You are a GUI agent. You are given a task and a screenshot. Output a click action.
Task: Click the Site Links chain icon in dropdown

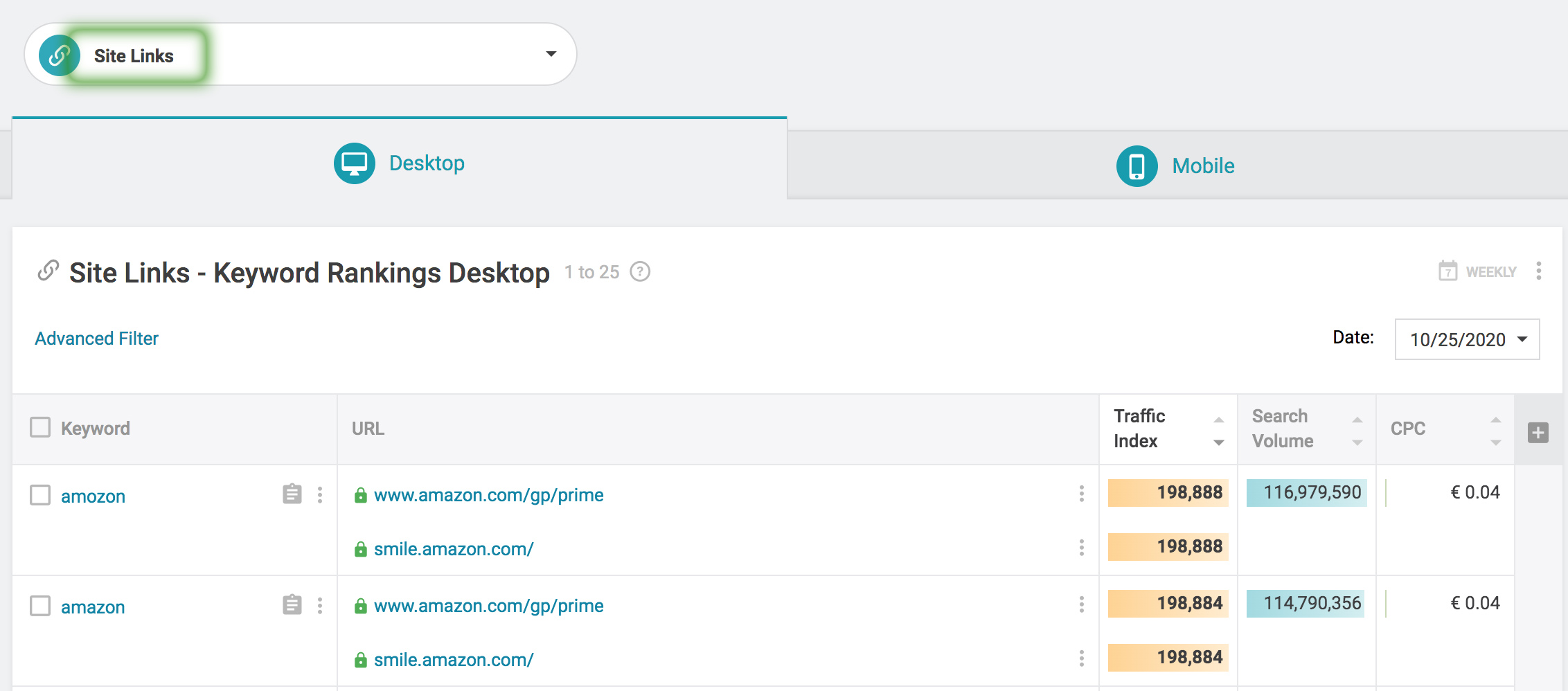coord(60,55)
